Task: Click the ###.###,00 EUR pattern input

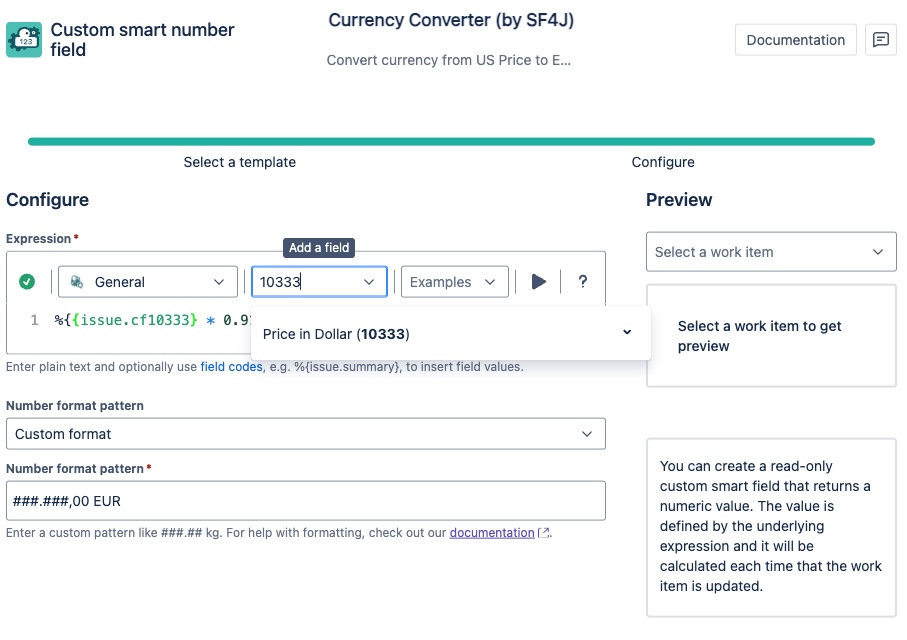Action: coord(305,501)
